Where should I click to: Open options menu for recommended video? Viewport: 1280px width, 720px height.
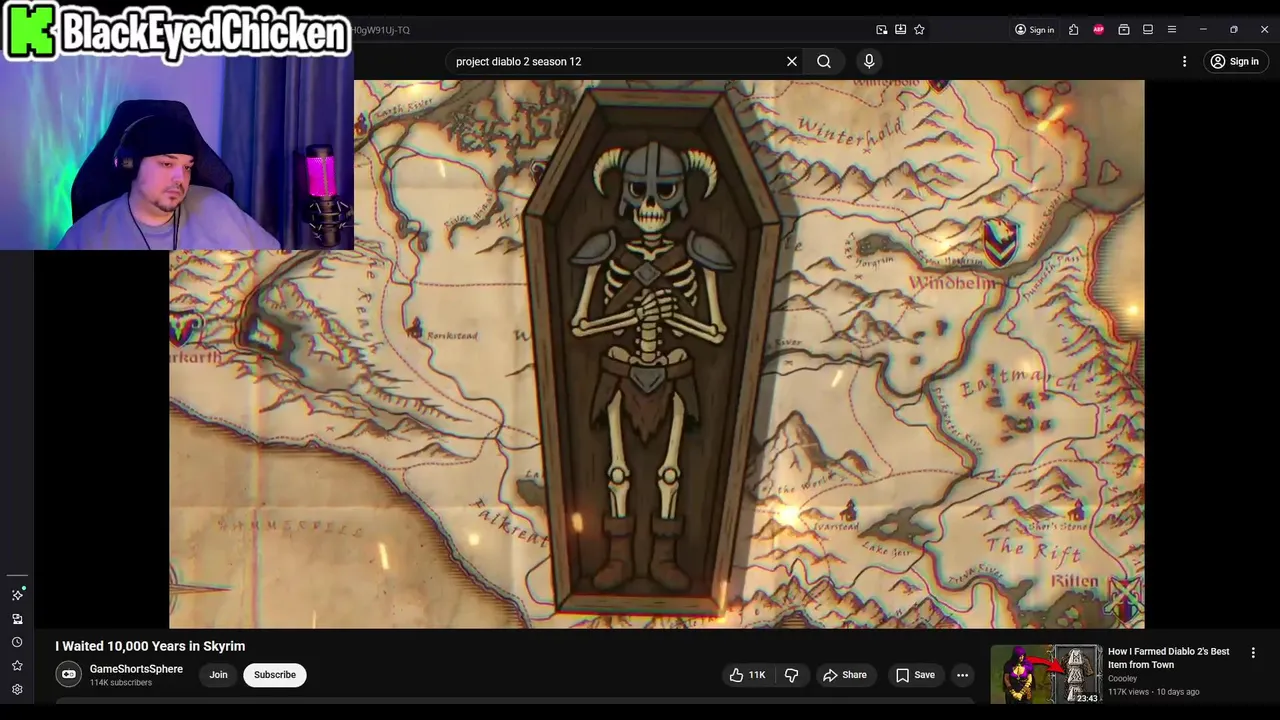tap(1253, 653)
